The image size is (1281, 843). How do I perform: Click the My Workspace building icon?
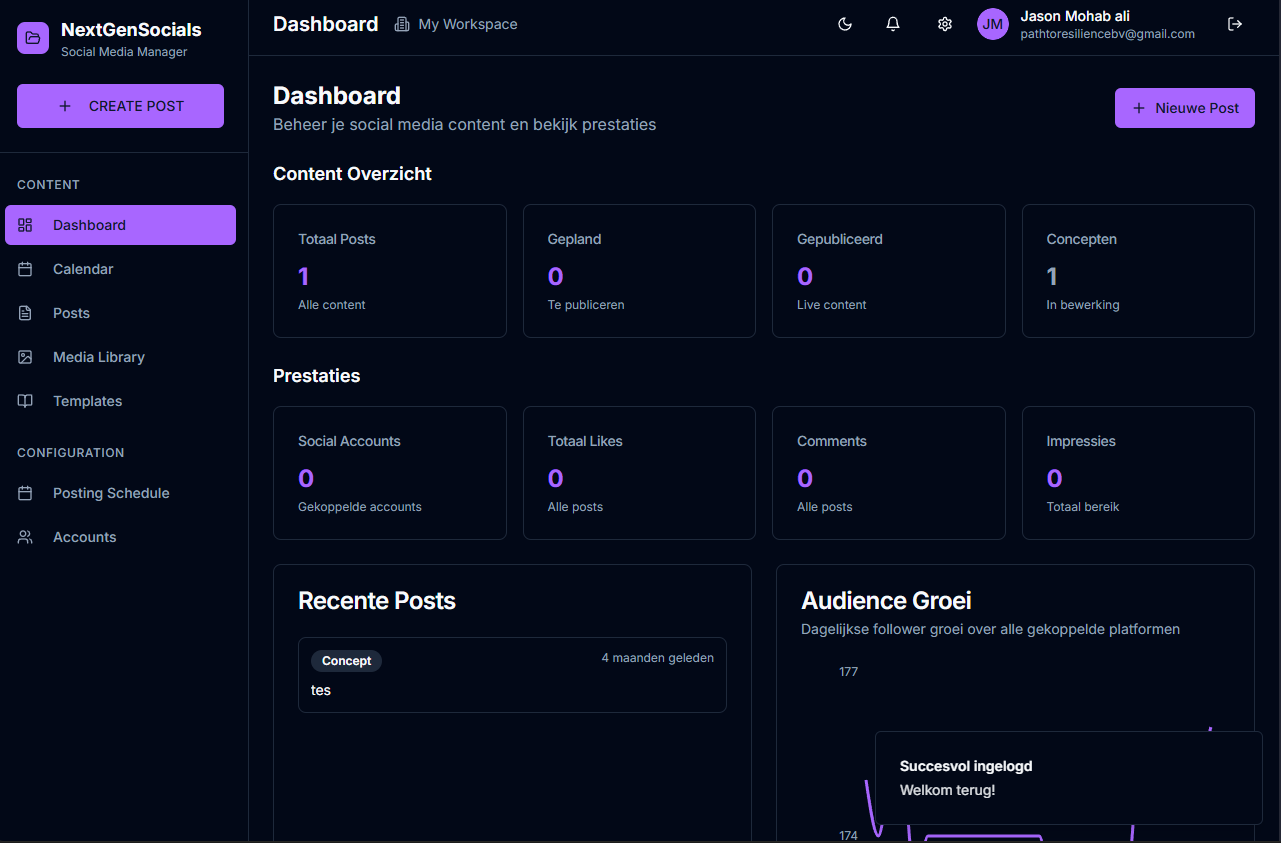(x=402, y=24)
